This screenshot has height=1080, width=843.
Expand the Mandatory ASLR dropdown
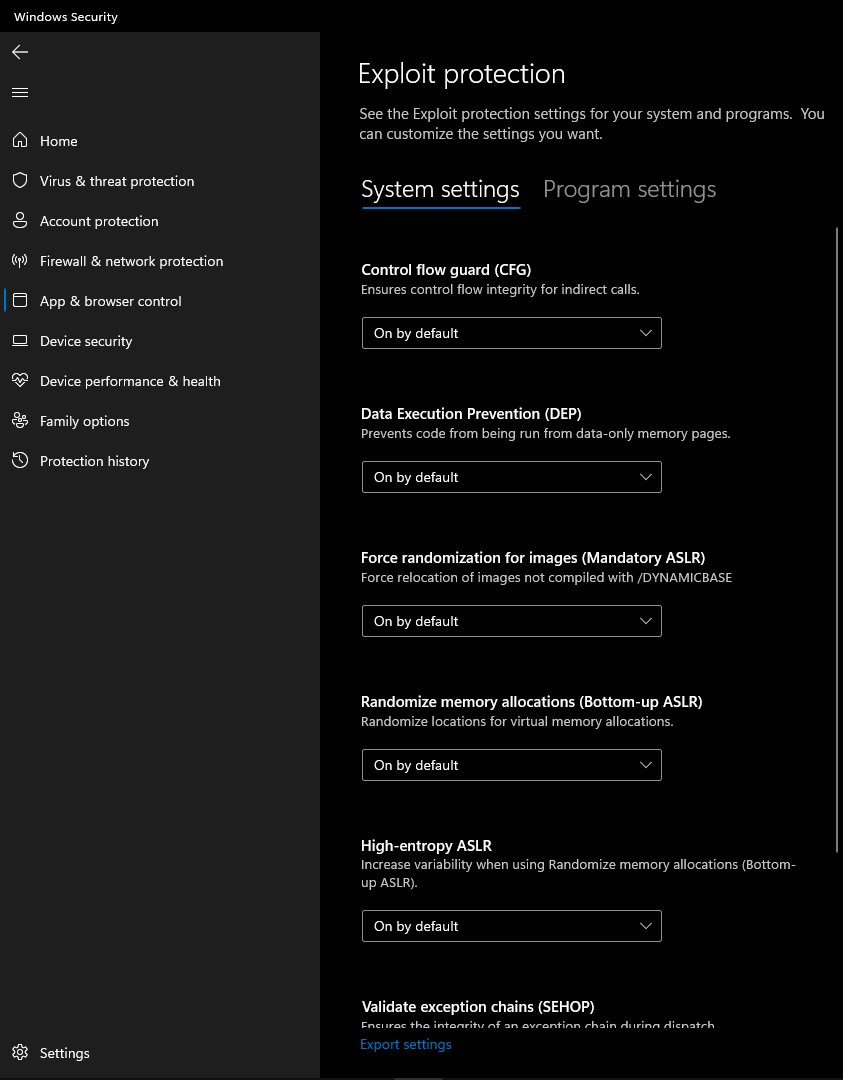click(x=511, y=621)
